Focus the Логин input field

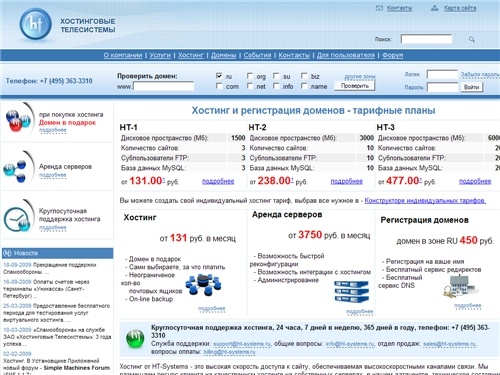442,74
